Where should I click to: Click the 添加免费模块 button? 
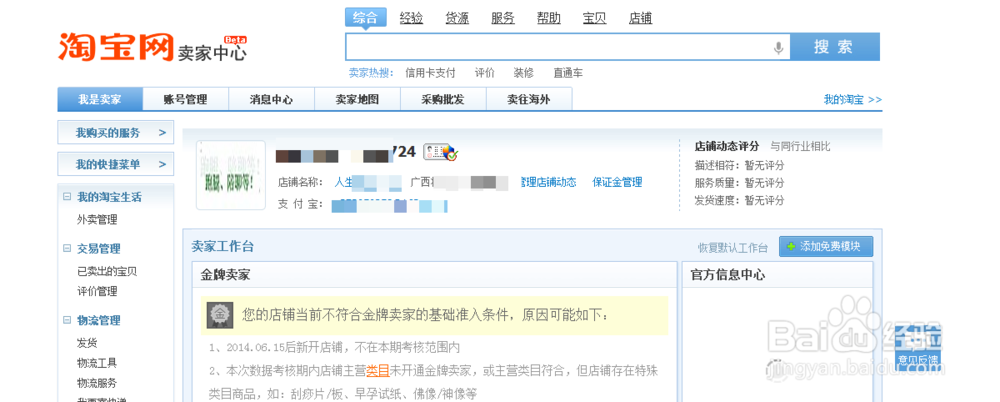pos(826,246)
